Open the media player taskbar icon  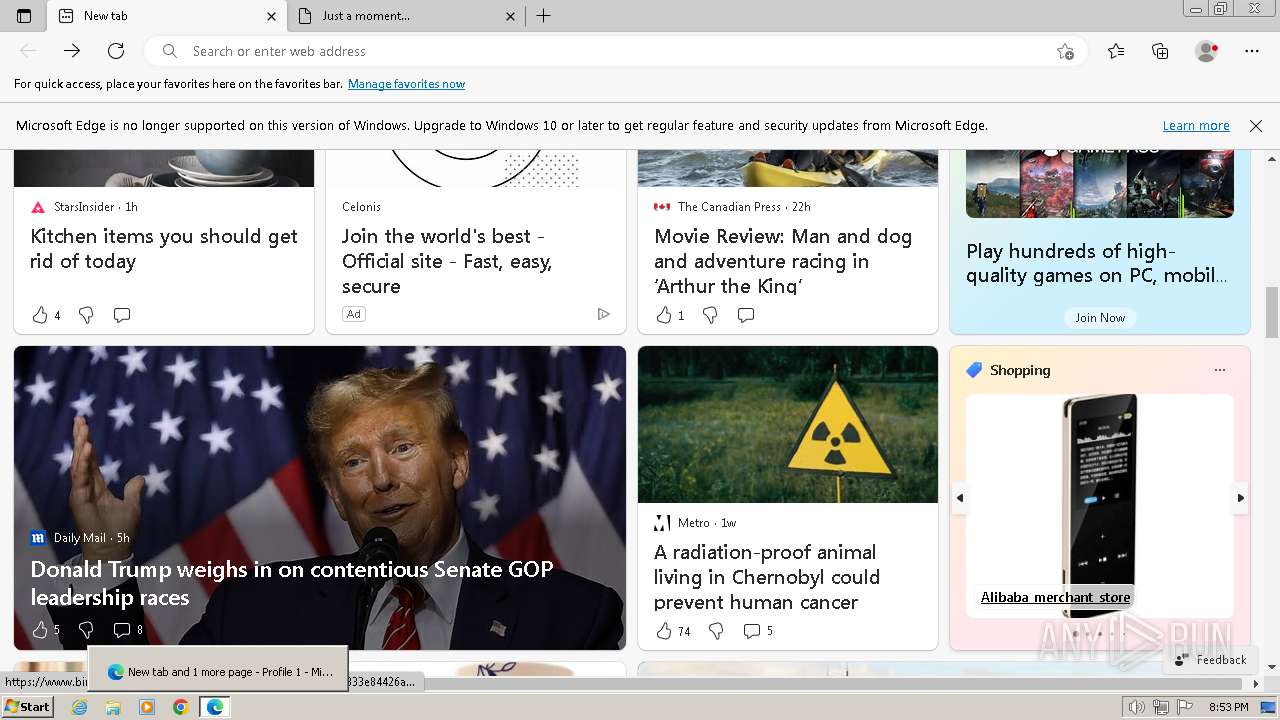[147, 707]
